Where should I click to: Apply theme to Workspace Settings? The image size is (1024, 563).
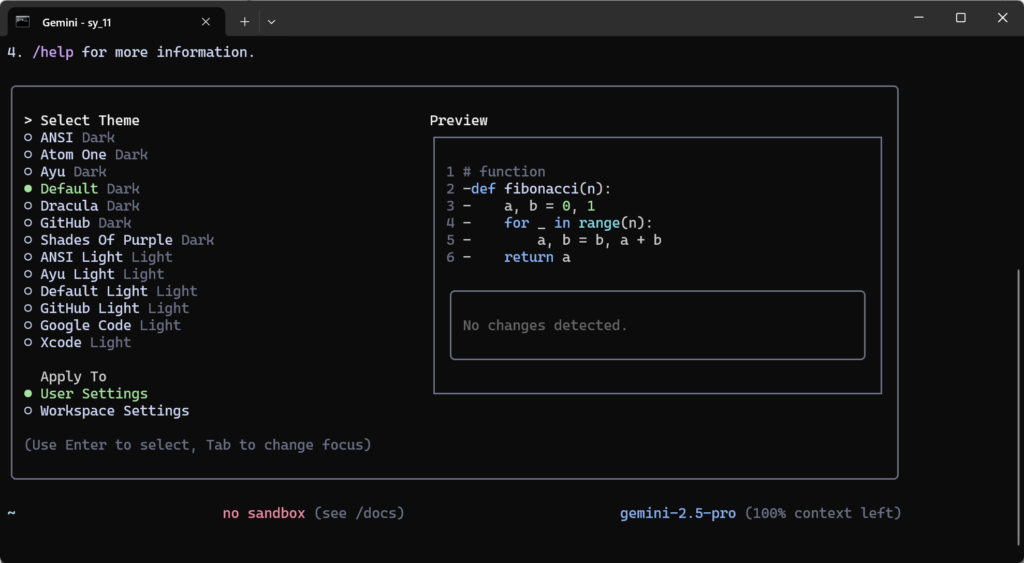114,411
